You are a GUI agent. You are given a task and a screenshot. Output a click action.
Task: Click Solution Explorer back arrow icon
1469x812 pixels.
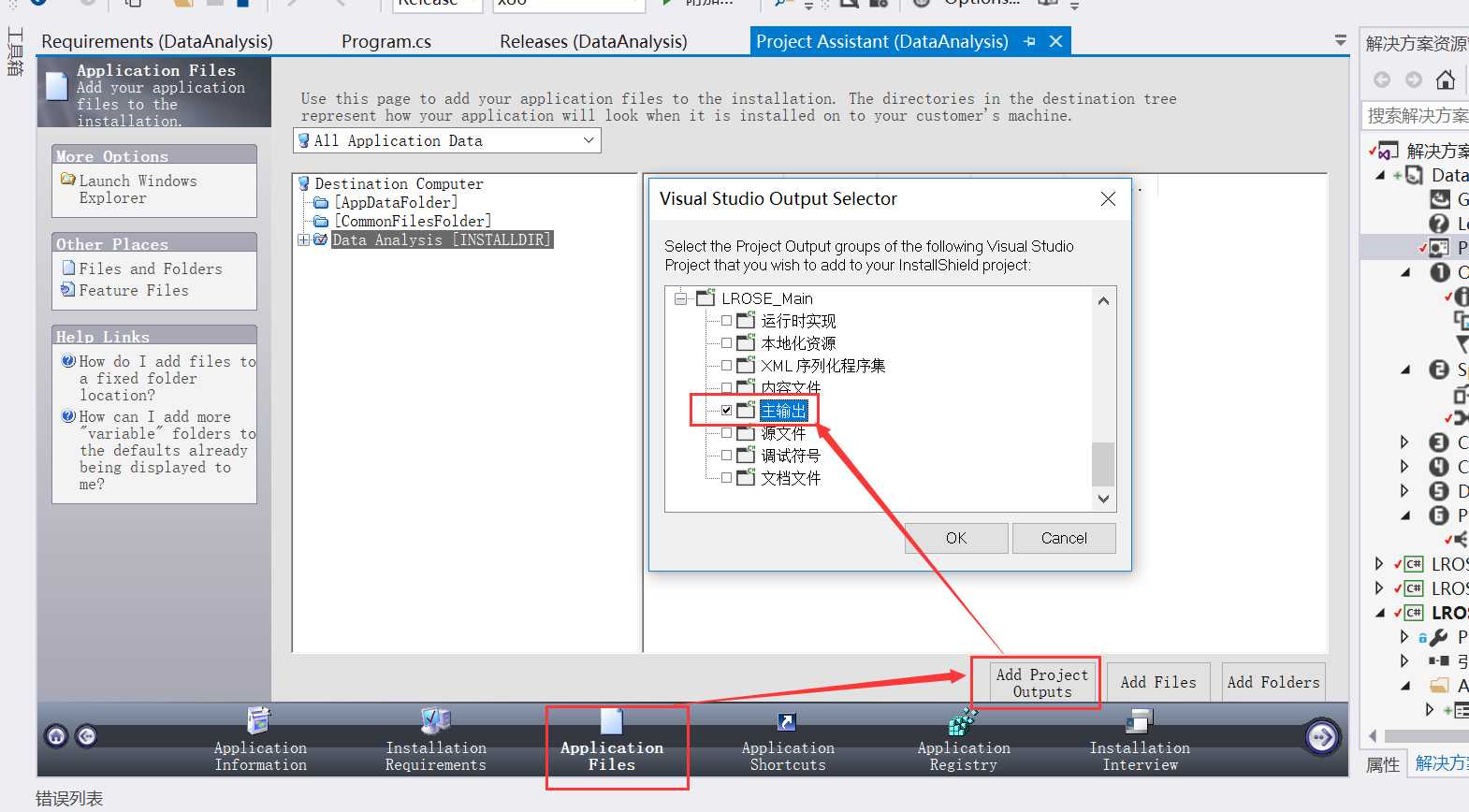pyautogui.click(x=1382, y=80)
